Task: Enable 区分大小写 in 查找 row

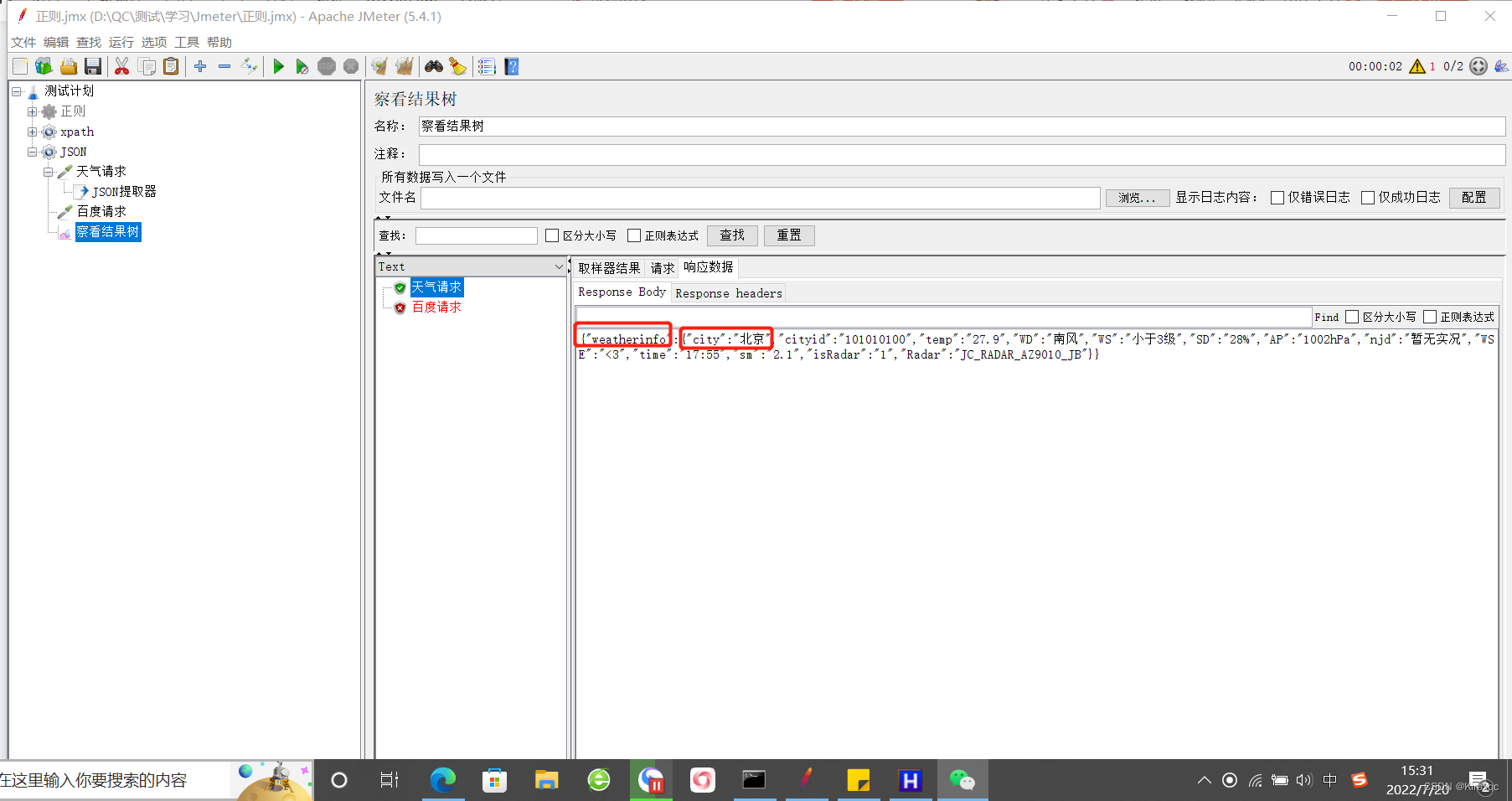Action: (552, 235)
